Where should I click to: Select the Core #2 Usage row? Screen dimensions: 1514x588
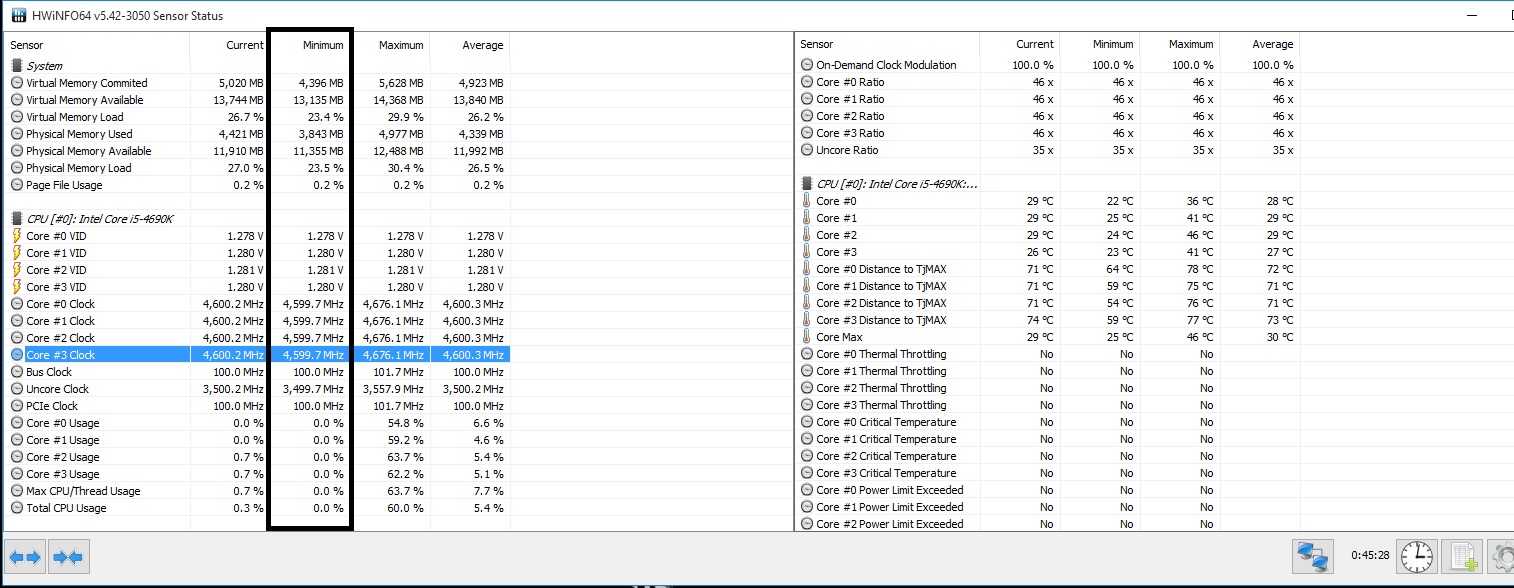point(258,457)
